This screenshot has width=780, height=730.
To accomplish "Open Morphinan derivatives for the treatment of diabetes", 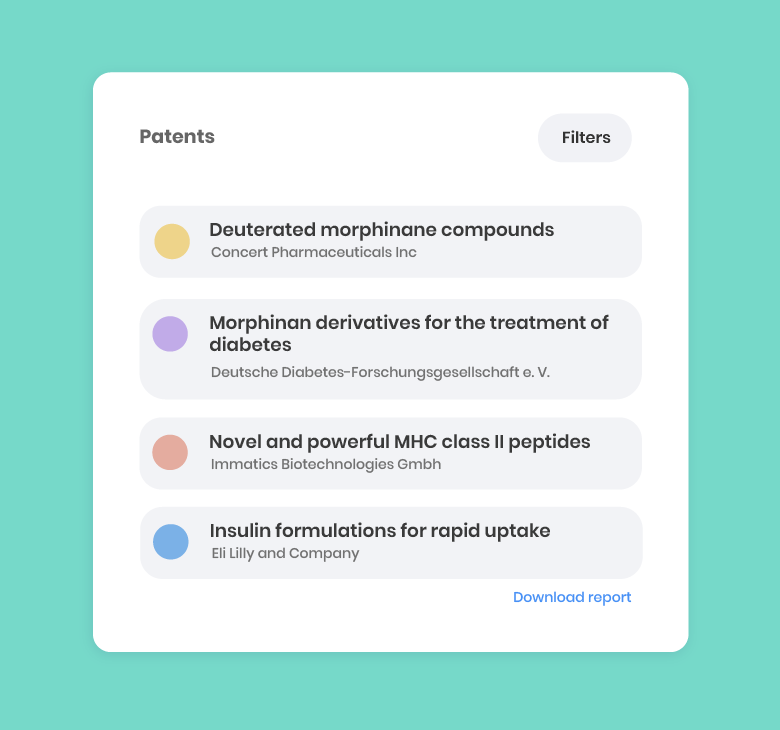I will [x=408, y=334].
